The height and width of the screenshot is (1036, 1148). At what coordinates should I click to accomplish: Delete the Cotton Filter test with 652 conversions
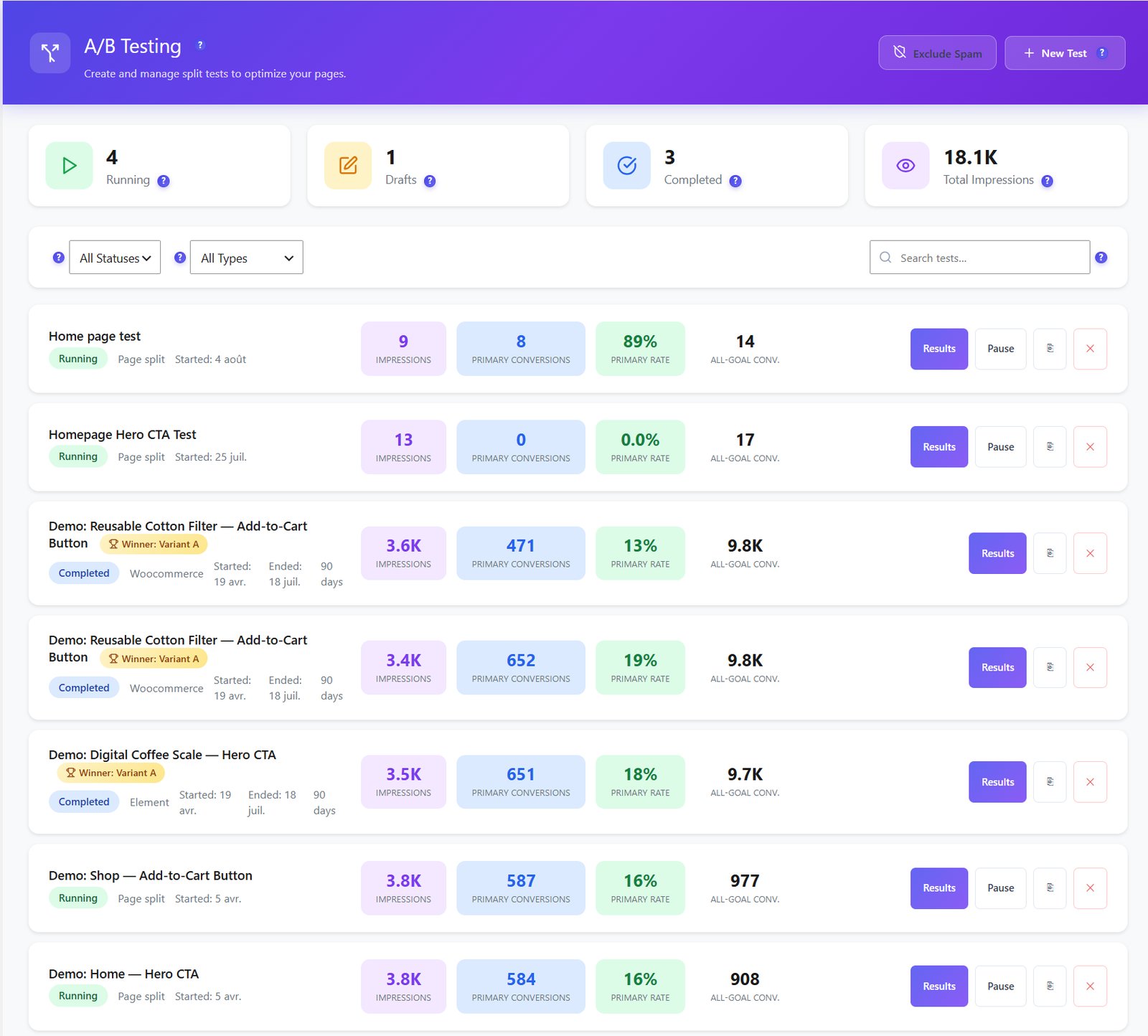(x=1090, y=667)
